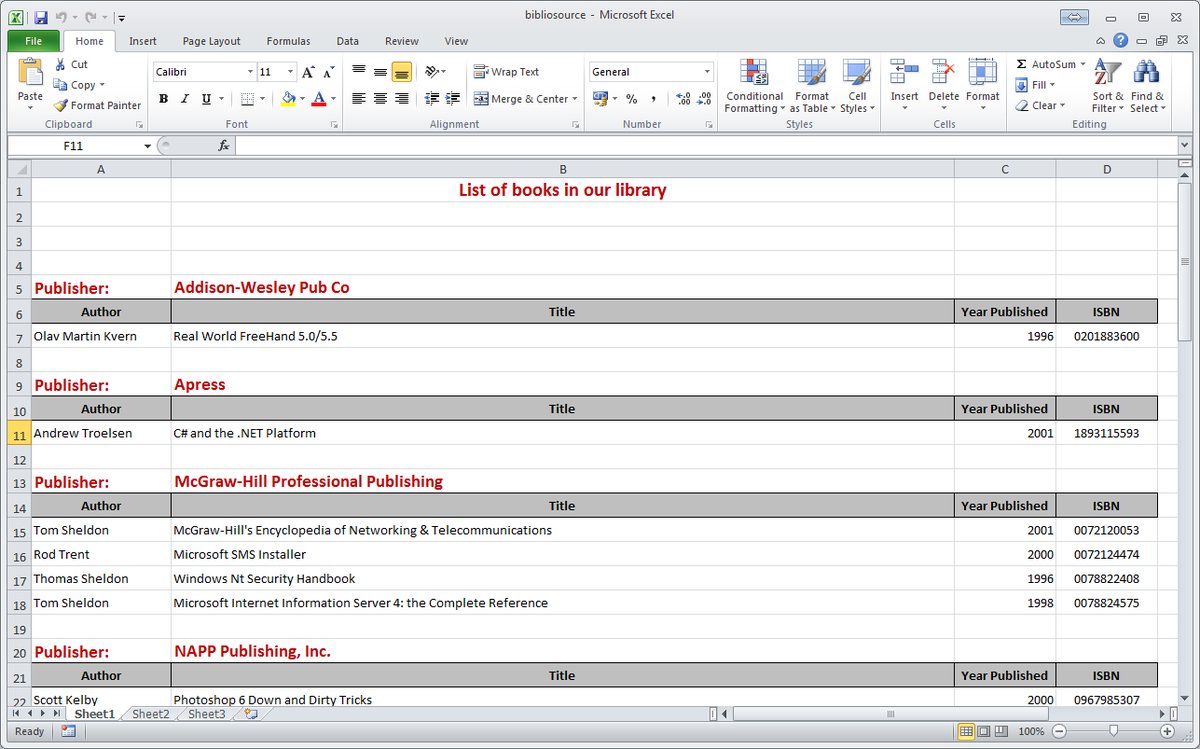1200x749 pixels.
Task: Select the Cut icon in the Clipboard group
Action: (62, 63)
